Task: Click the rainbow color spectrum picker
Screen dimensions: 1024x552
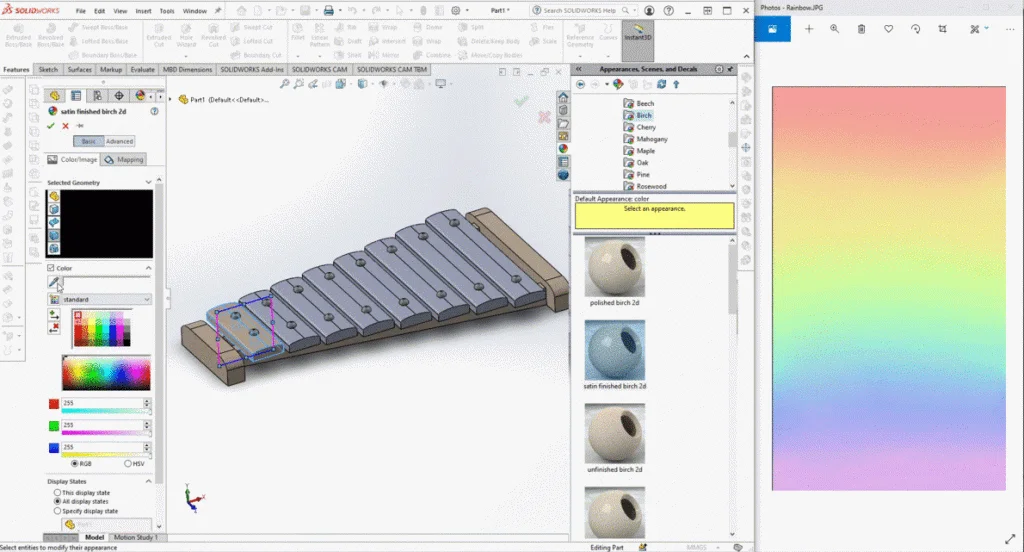Action: click(x=105, y=373)
